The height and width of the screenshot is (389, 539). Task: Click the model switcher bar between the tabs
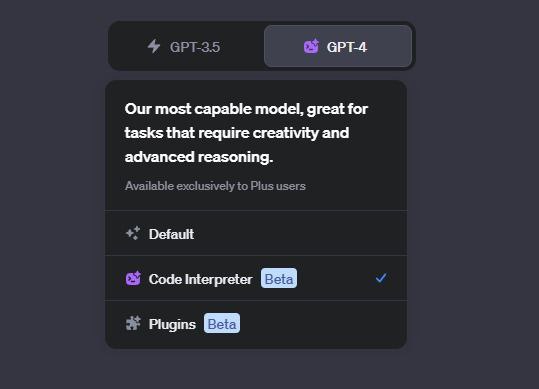pos(262,46)
